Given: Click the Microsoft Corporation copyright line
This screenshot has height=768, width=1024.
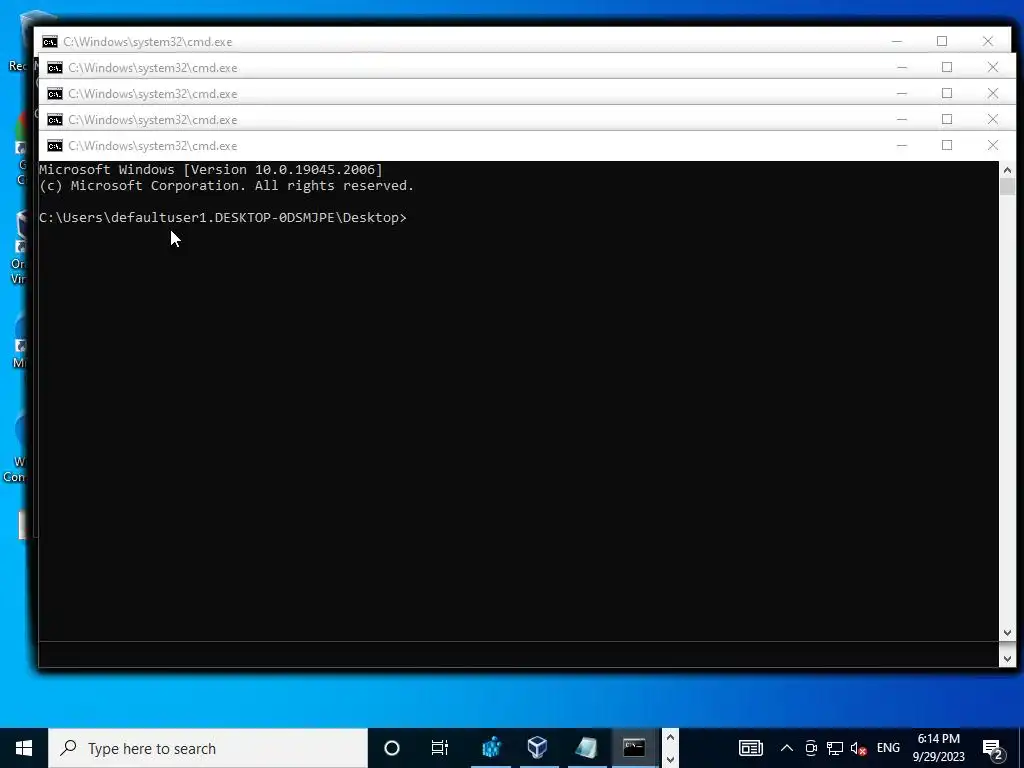Looking at the screenshot, I should click(x=227, y=185).
